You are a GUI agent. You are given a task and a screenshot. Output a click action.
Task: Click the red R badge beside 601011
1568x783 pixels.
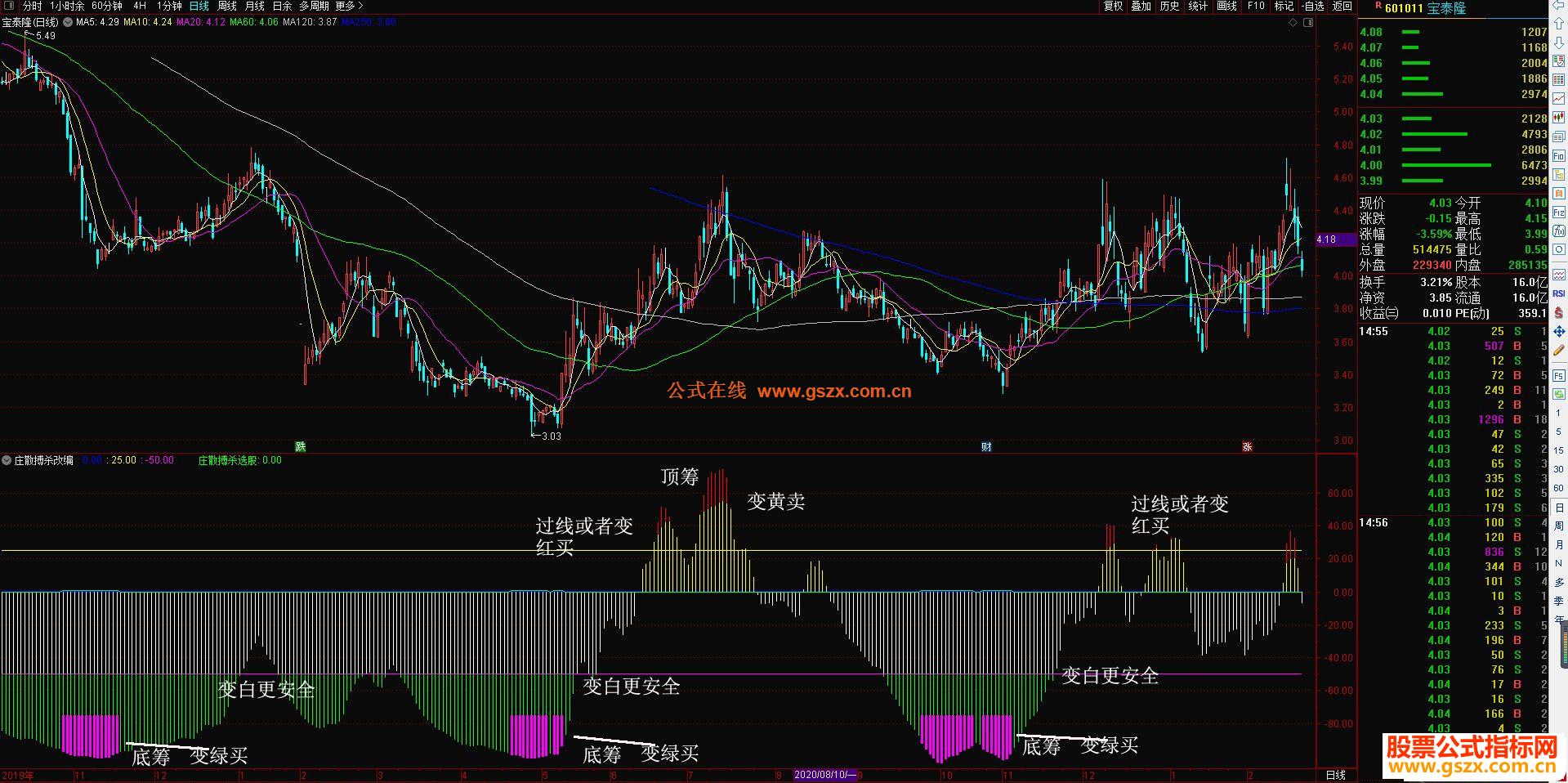tap(1378, 7)
